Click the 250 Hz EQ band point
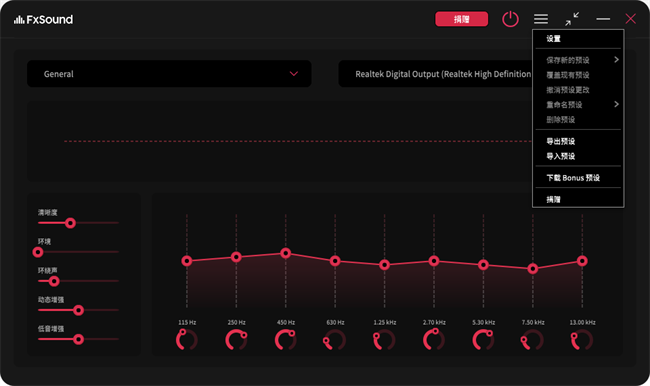650x386 pixels. point(236,257)
